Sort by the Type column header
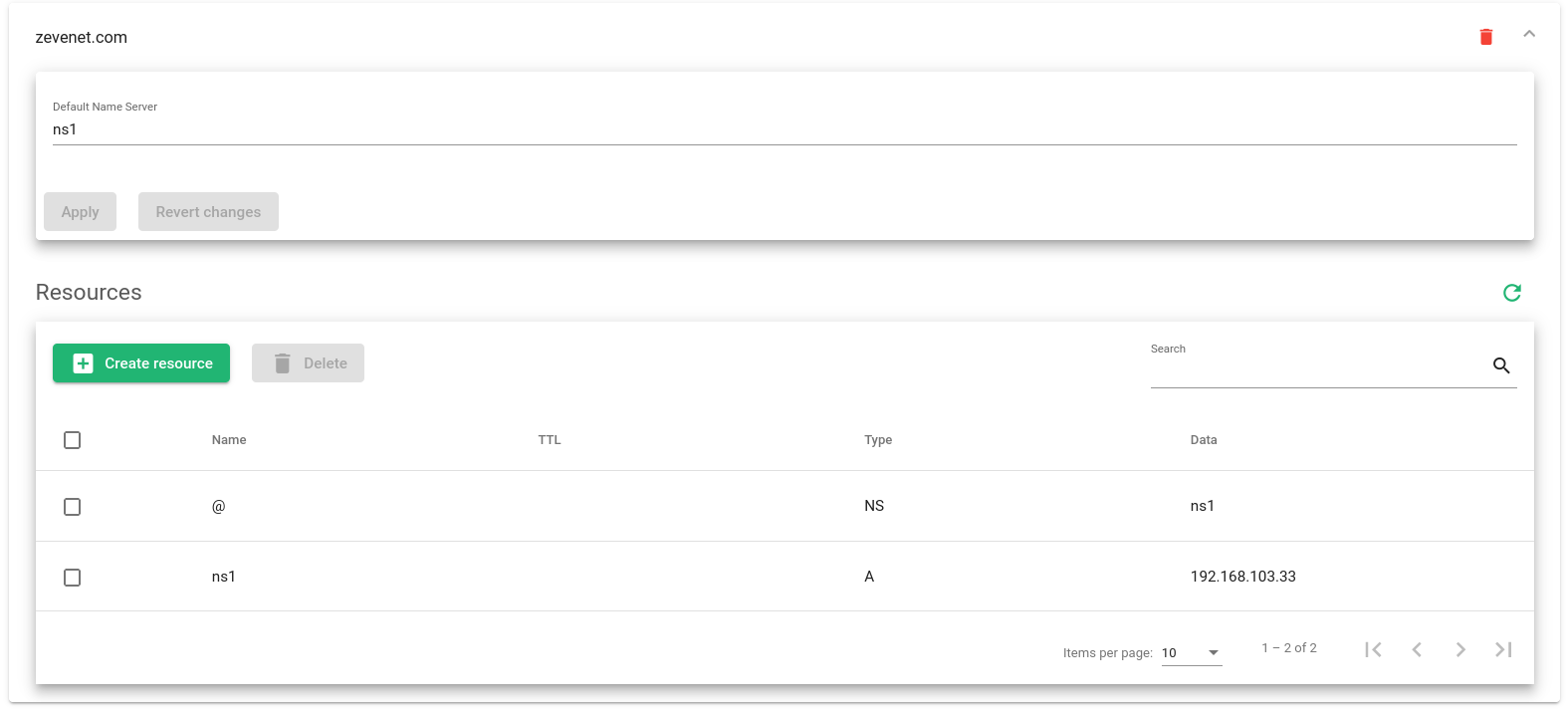Image resolution: width=1568 pixels, height=713 pixels. tap(878, 440)
